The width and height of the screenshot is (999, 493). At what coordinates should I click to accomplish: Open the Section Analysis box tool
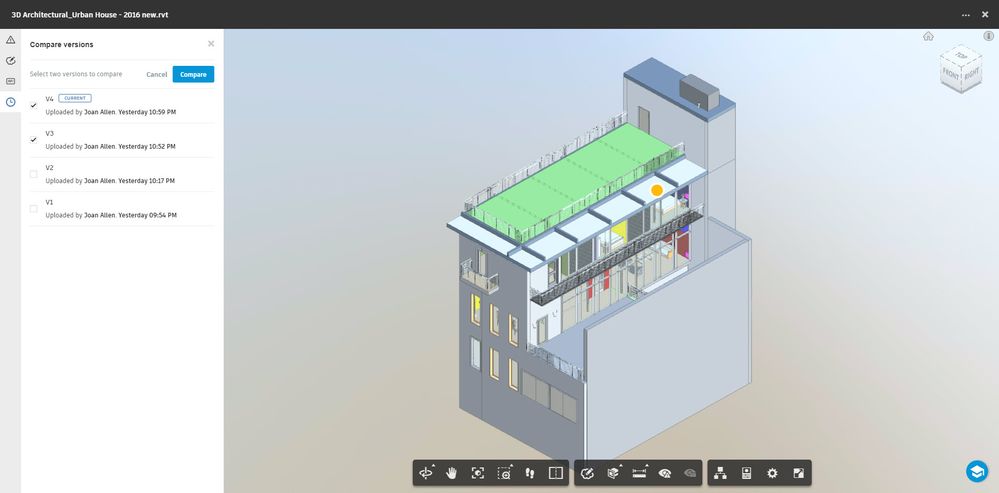click(613, 473)
